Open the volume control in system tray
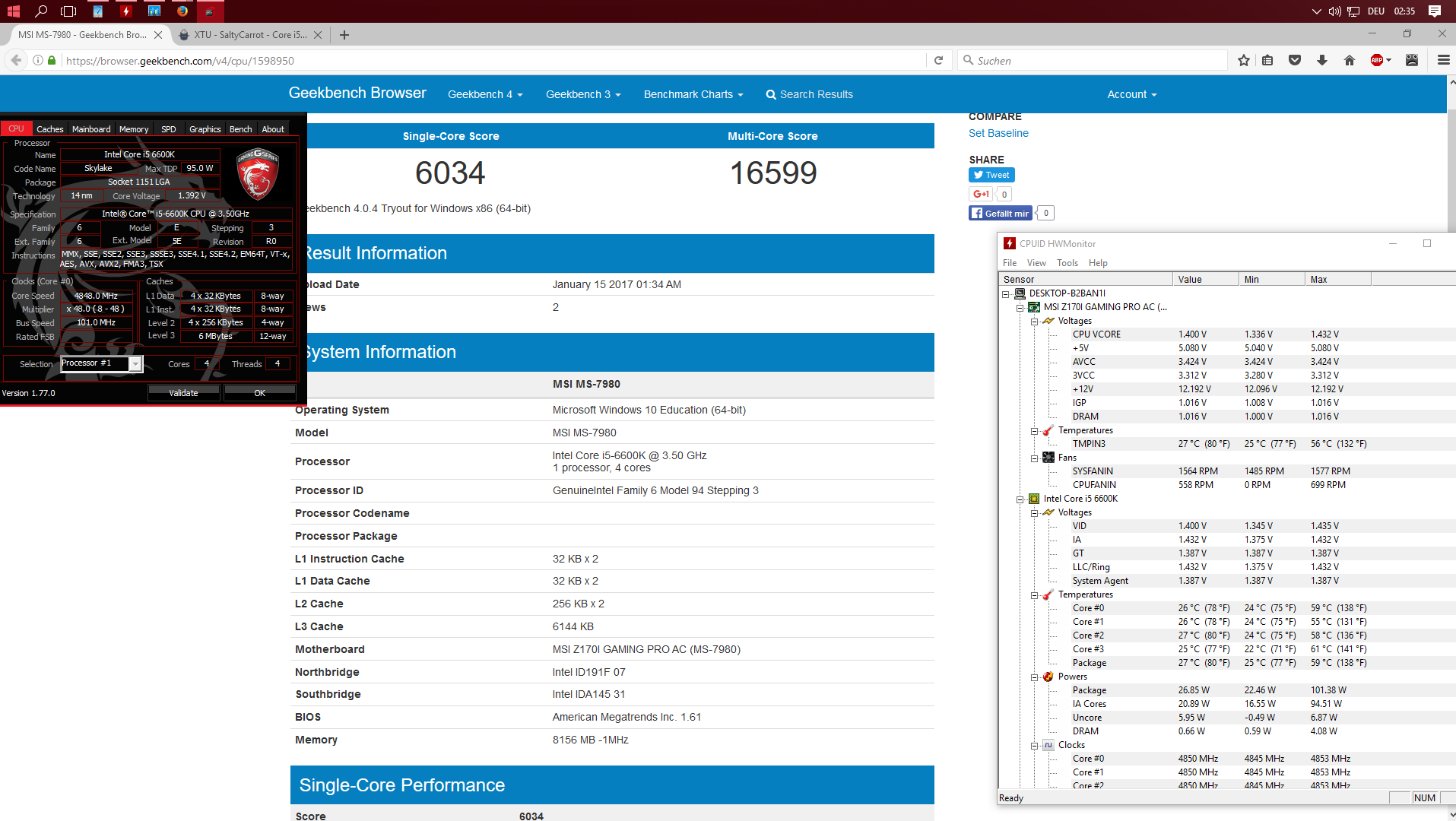 [x=1334, y=11]
